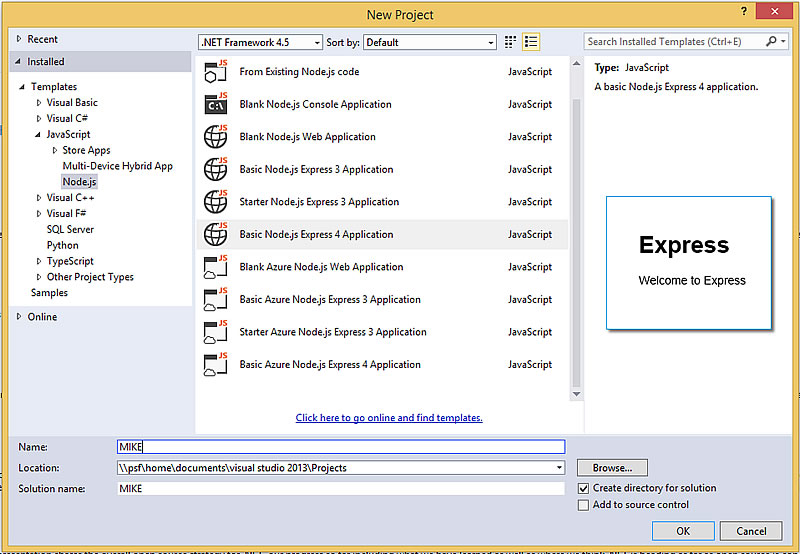800x554 pixels.
Task: Select Blank Node.js Console Application text
Action: pyautogui.click(x=316, y=104)
